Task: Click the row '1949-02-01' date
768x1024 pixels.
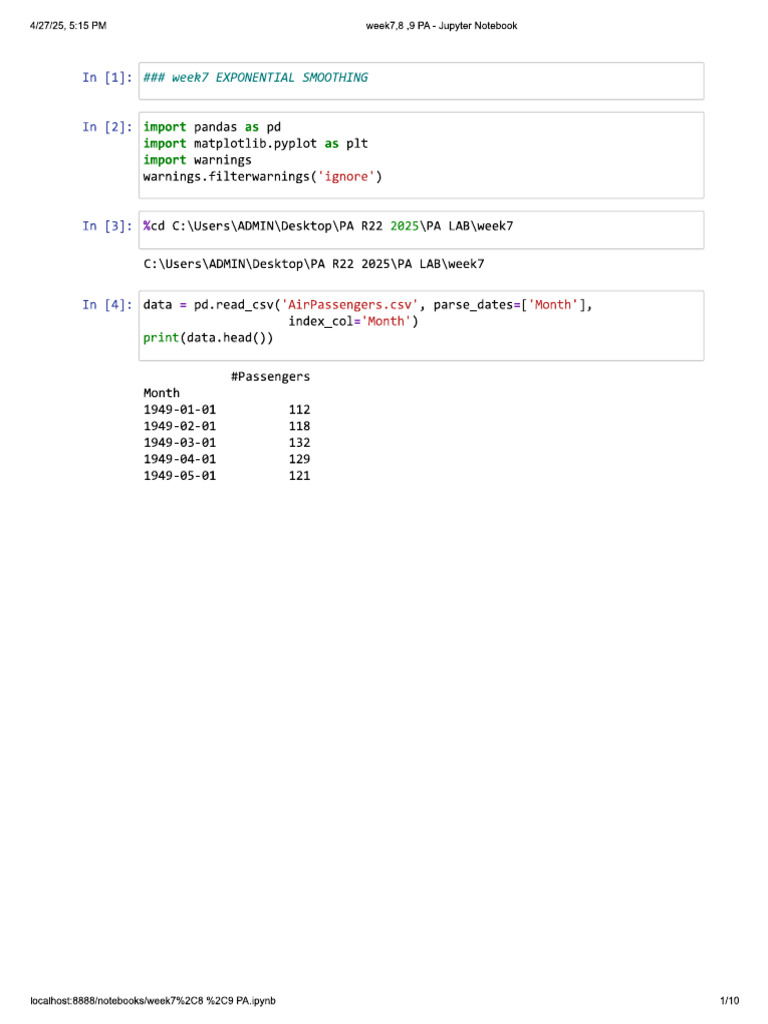Action: click(180, 426)
